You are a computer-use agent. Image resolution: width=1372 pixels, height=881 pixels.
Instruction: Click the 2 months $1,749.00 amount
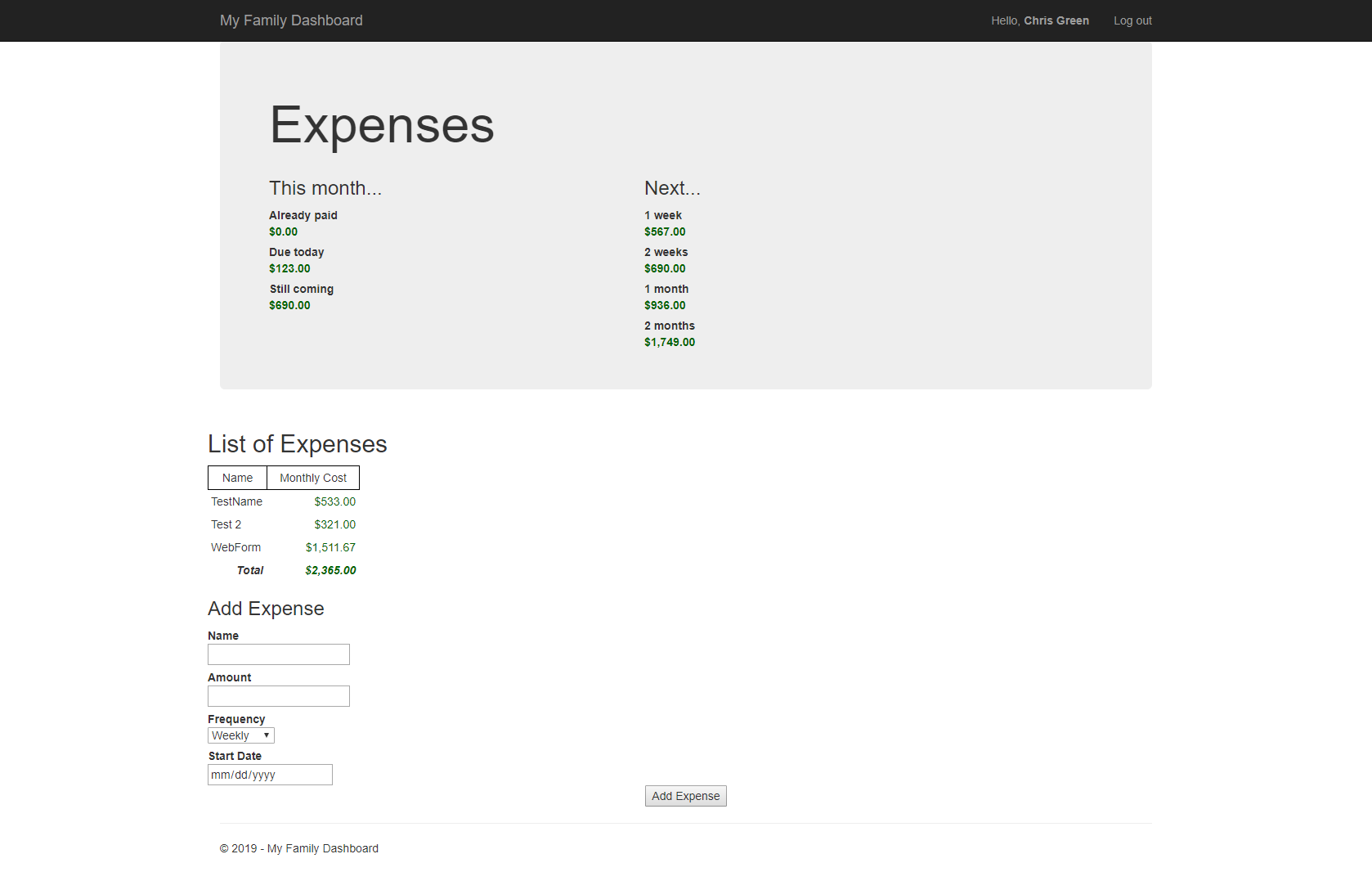669,342
